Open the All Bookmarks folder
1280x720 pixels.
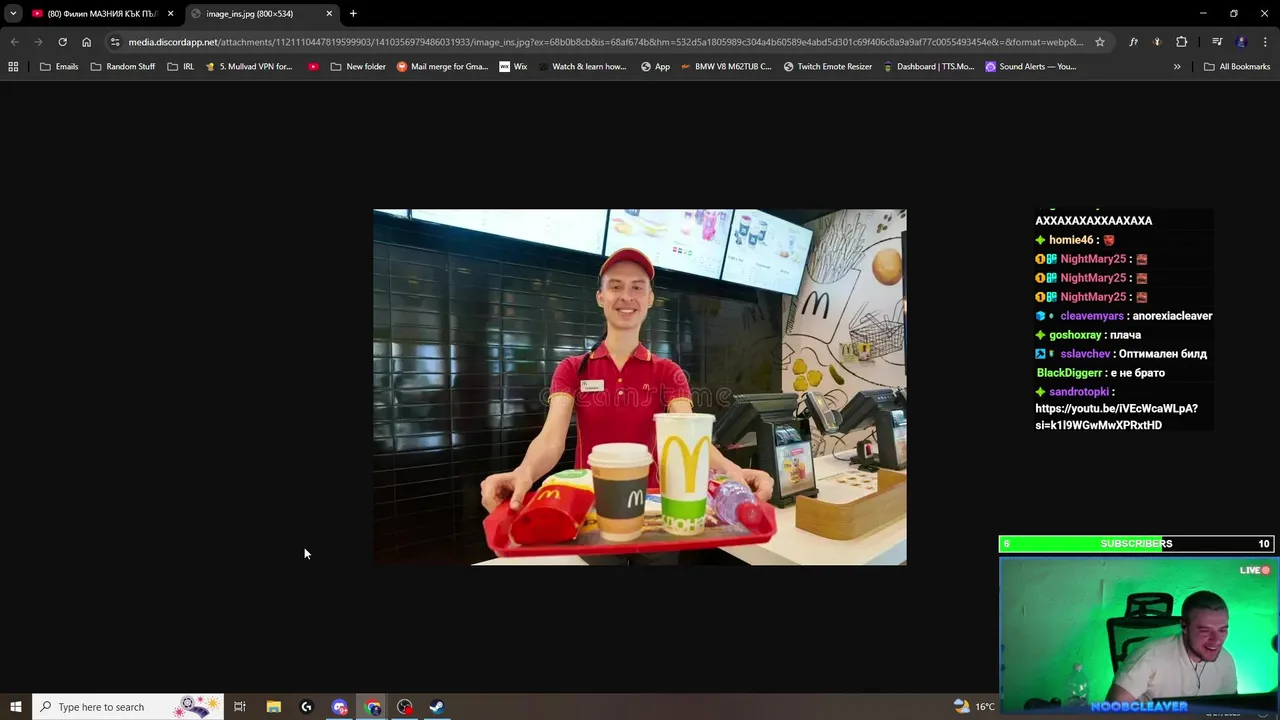tap(1237, 67)
